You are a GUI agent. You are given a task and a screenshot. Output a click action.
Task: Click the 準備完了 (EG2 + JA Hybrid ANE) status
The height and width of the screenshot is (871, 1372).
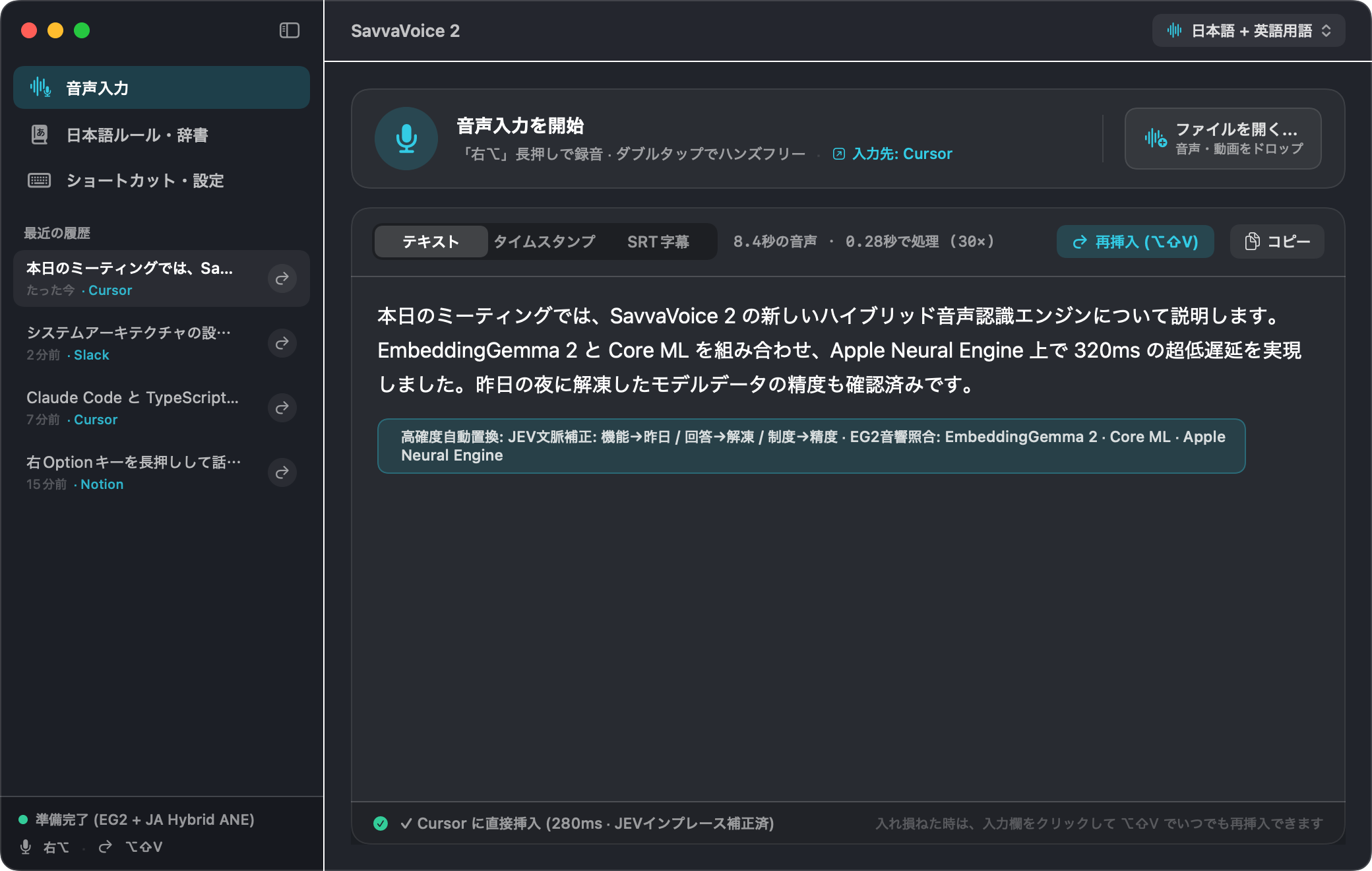click(x=144, y=820)
